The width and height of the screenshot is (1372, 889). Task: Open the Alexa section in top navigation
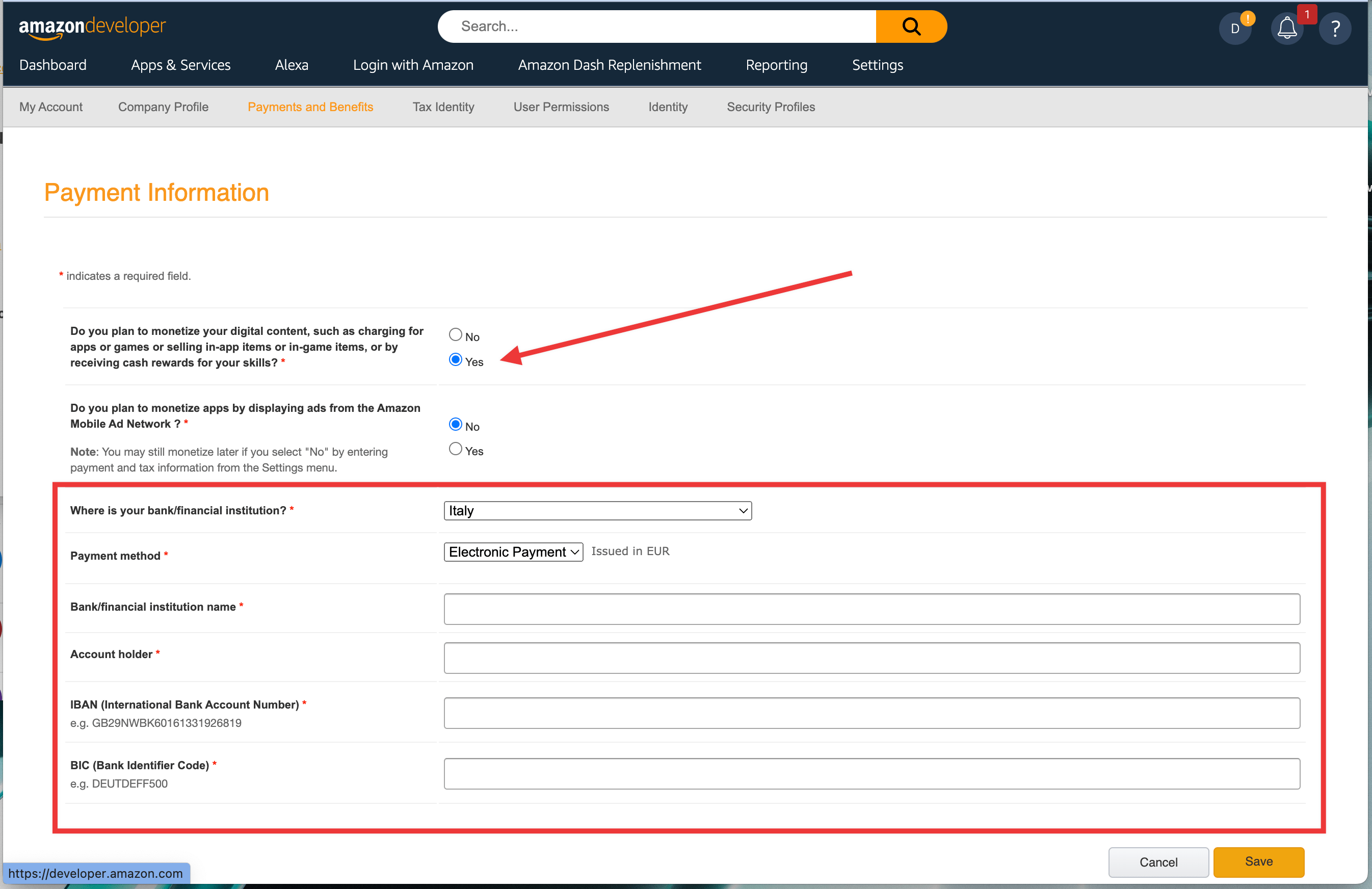[x=292, y=65]
